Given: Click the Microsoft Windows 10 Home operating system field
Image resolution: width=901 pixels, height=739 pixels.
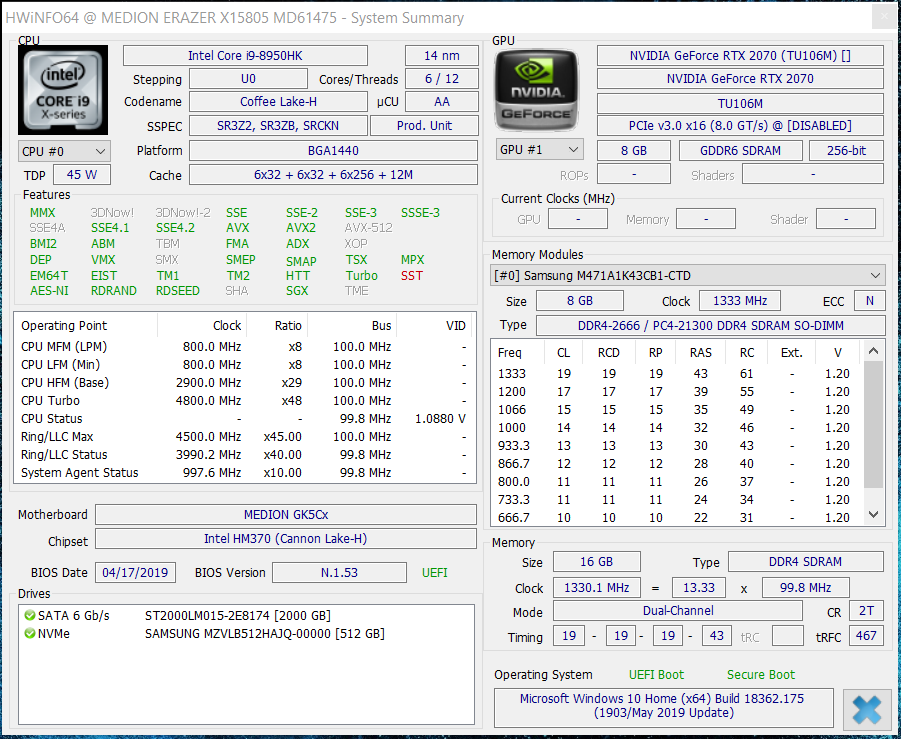Looking at the screenshot, I should (664, 706).
